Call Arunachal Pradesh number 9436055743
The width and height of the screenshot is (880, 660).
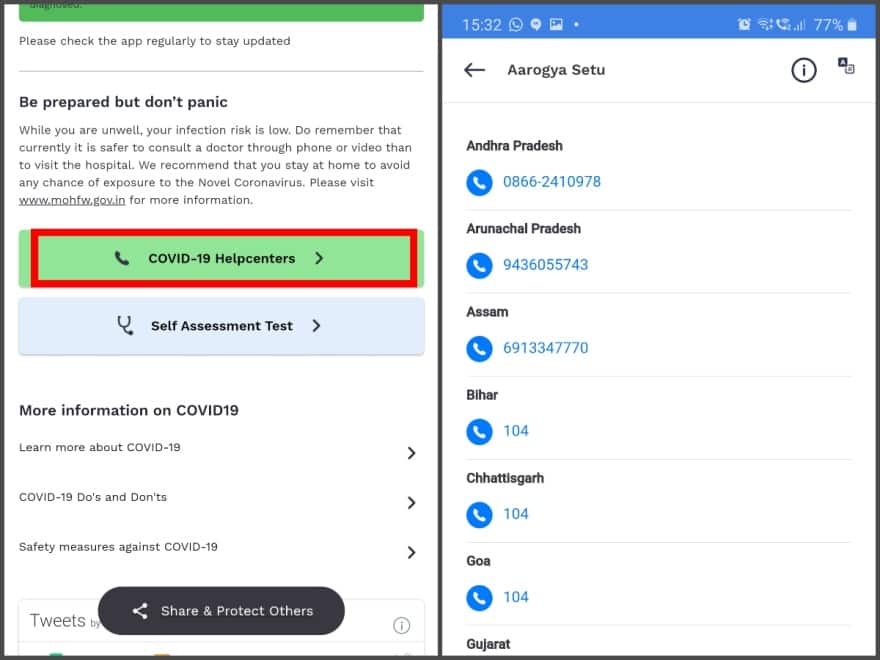point(546,265)
